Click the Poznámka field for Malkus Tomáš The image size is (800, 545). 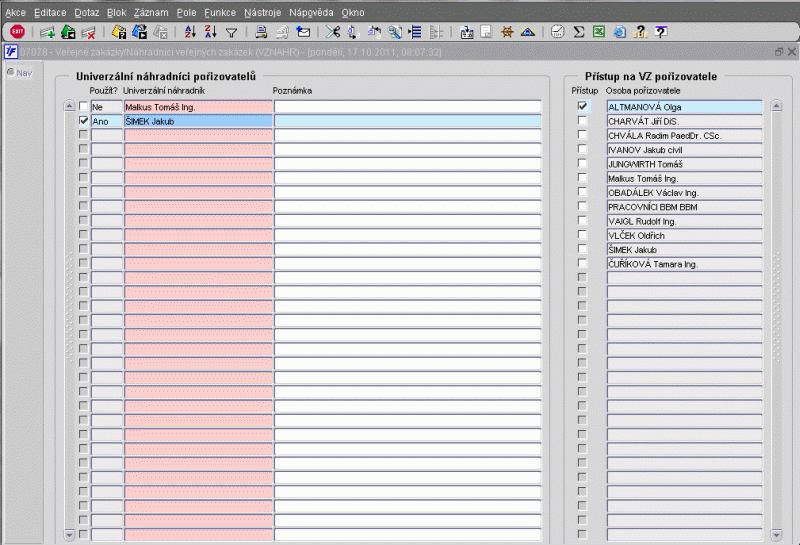[407, 106]
